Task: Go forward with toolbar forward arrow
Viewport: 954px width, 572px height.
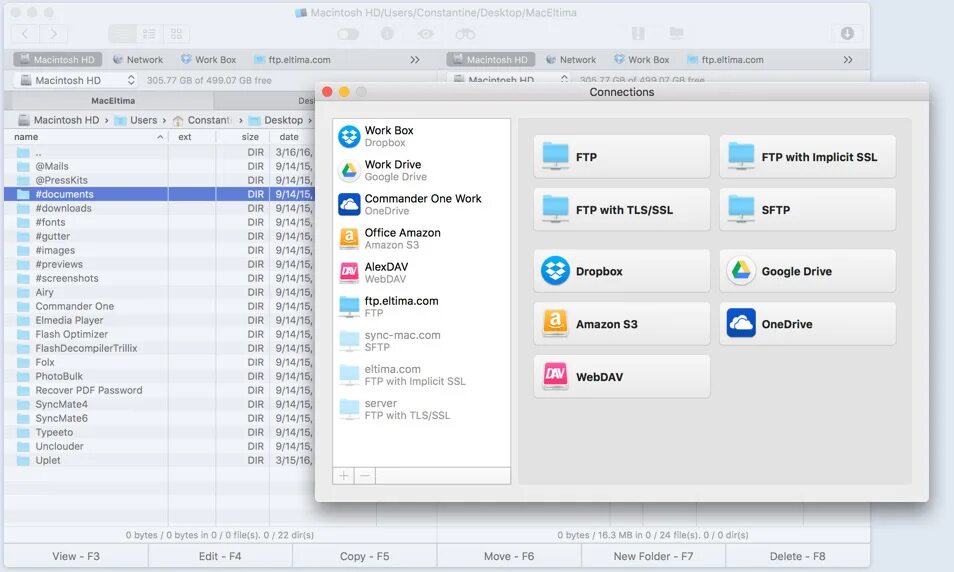Action: click(x=54, y=33)
